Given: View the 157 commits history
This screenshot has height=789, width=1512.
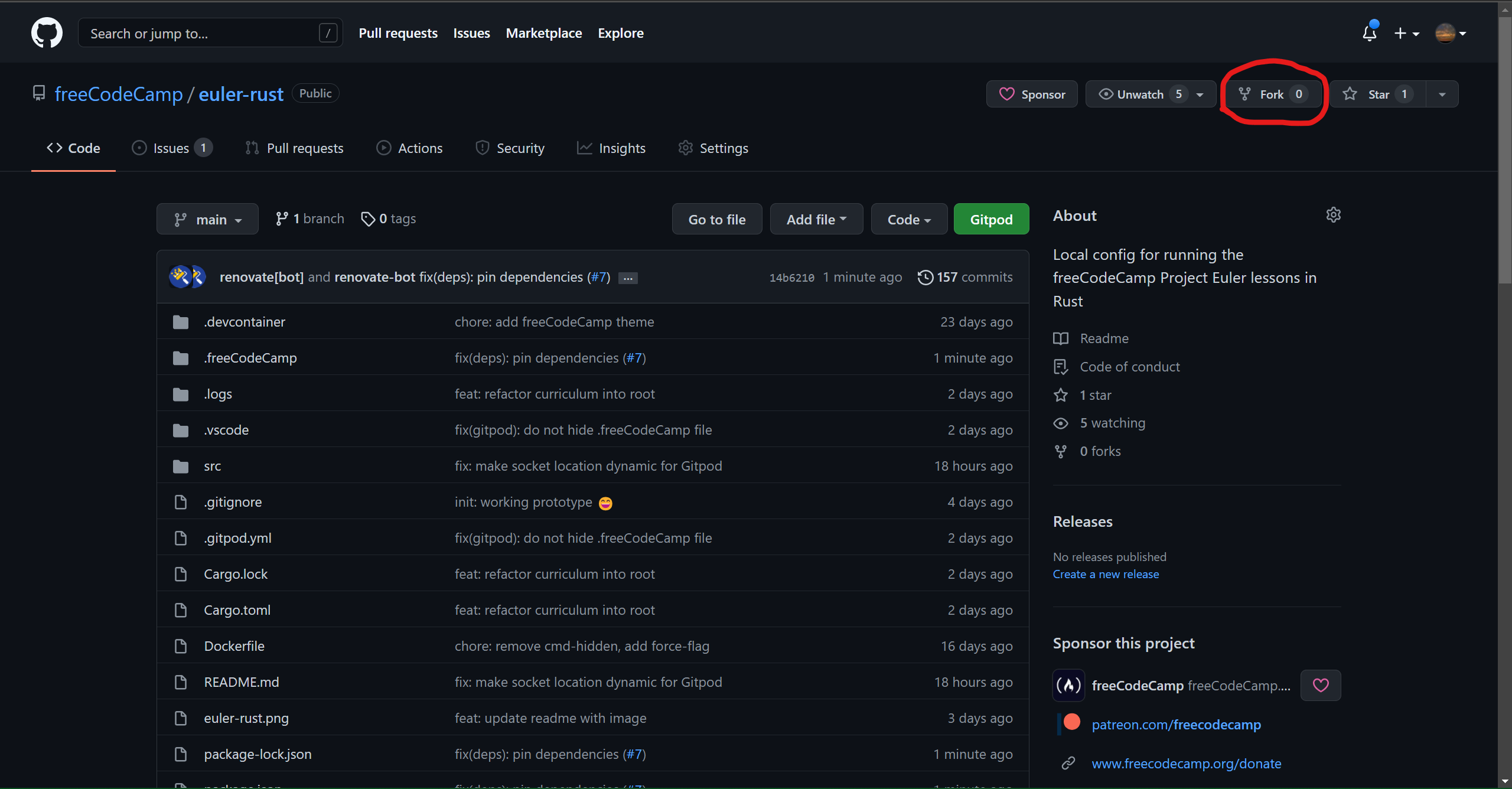Looking at the screenshot, I should pyautogui.click(x=965, y=277).
